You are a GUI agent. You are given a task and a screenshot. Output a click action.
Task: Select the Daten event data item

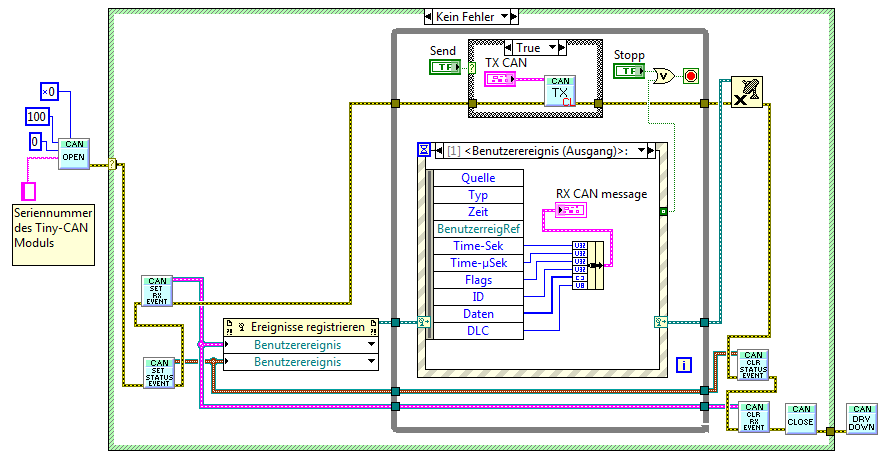(478, 314)
